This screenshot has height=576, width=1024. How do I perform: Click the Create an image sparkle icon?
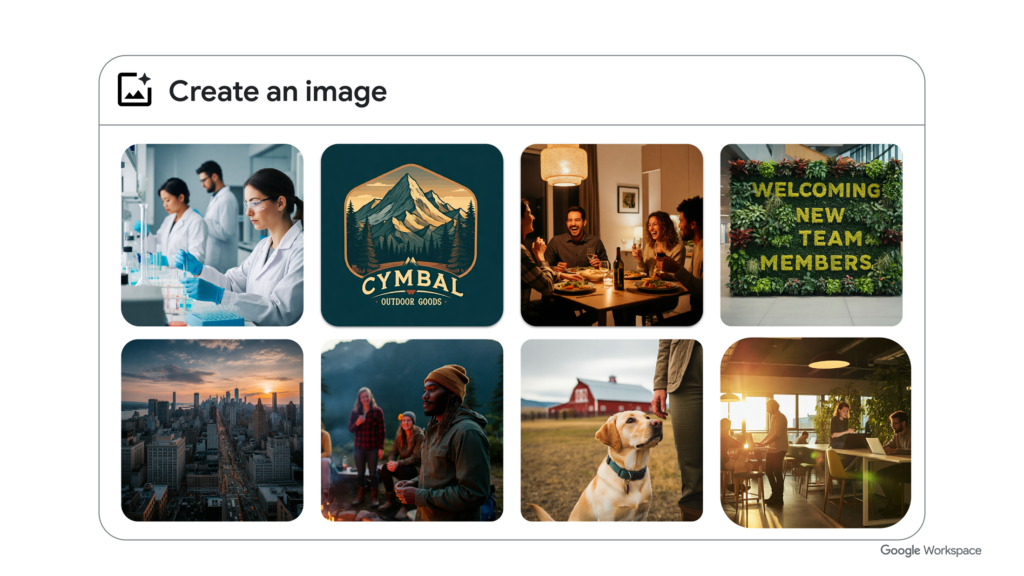[x=134, y=90]
